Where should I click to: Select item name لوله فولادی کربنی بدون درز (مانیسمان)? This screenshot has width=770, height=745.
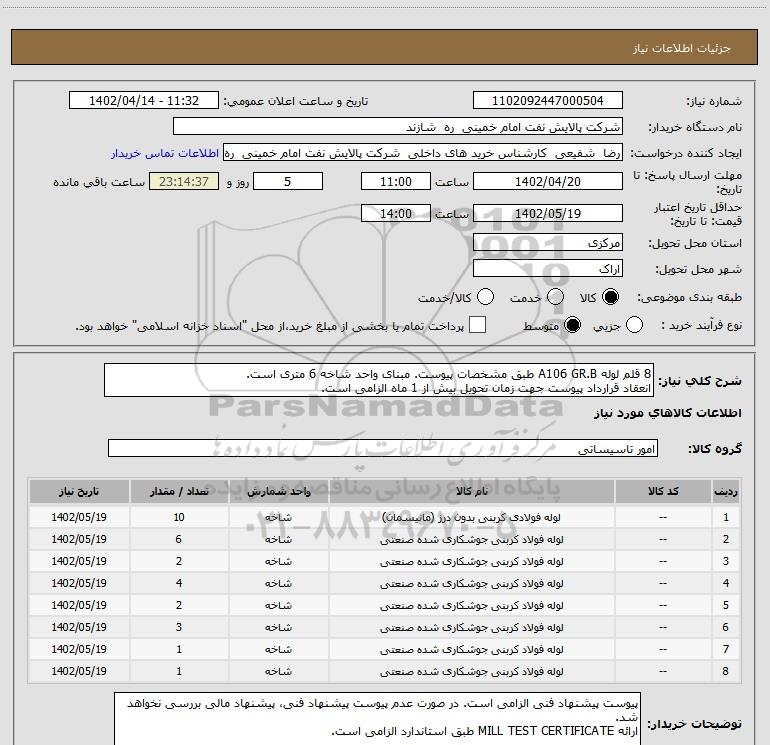pos(471,517)
